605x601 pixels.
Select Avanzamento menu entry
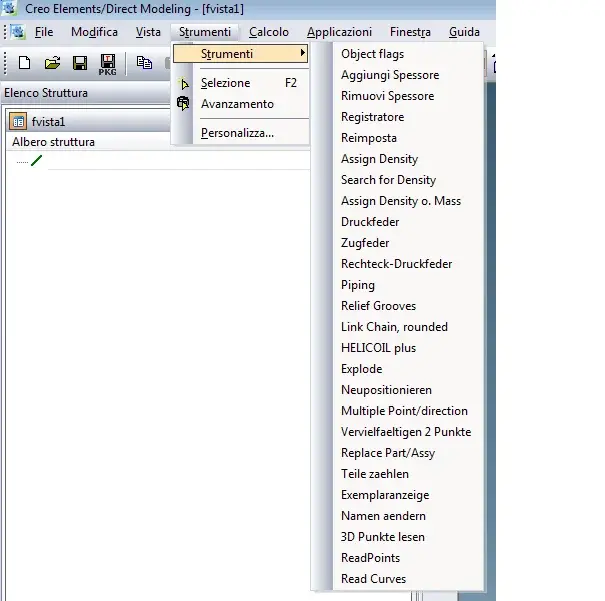coord(237,104)
